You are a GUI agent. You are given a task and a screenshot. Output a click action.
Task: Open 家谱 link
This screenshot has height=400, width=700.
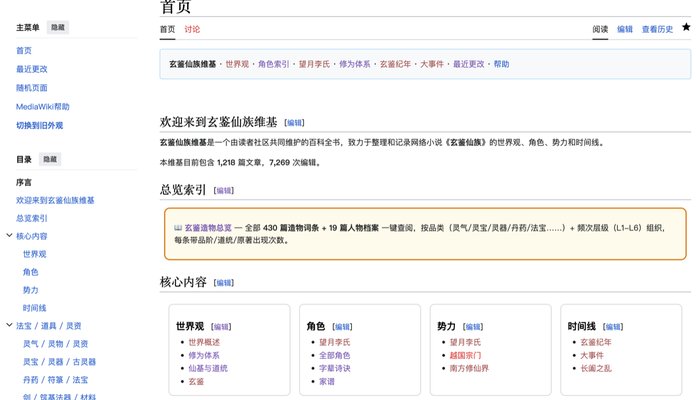pyautogui.click(x=327, y=382)
